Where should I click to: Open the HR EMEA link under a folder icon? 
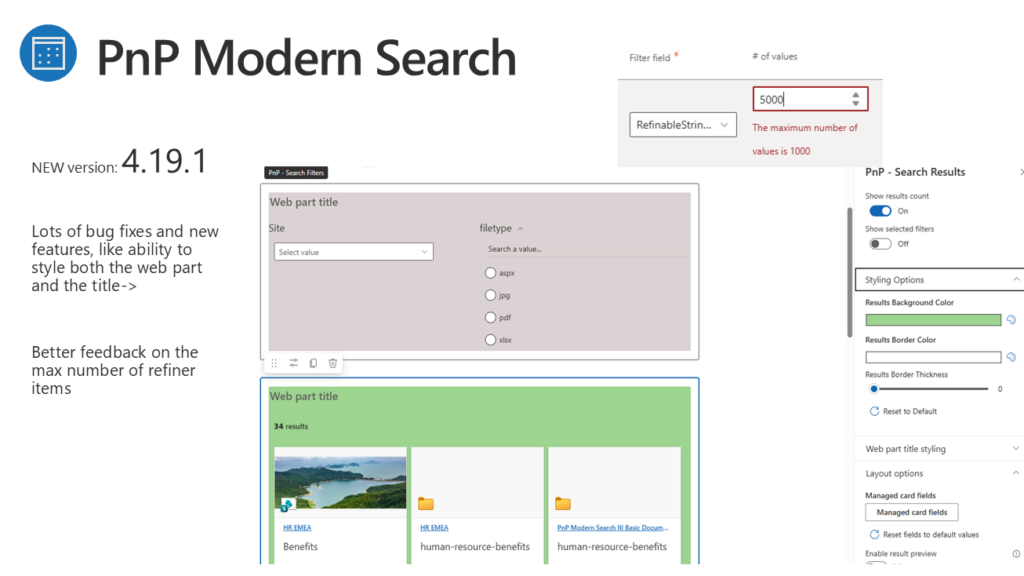[434, 528]
